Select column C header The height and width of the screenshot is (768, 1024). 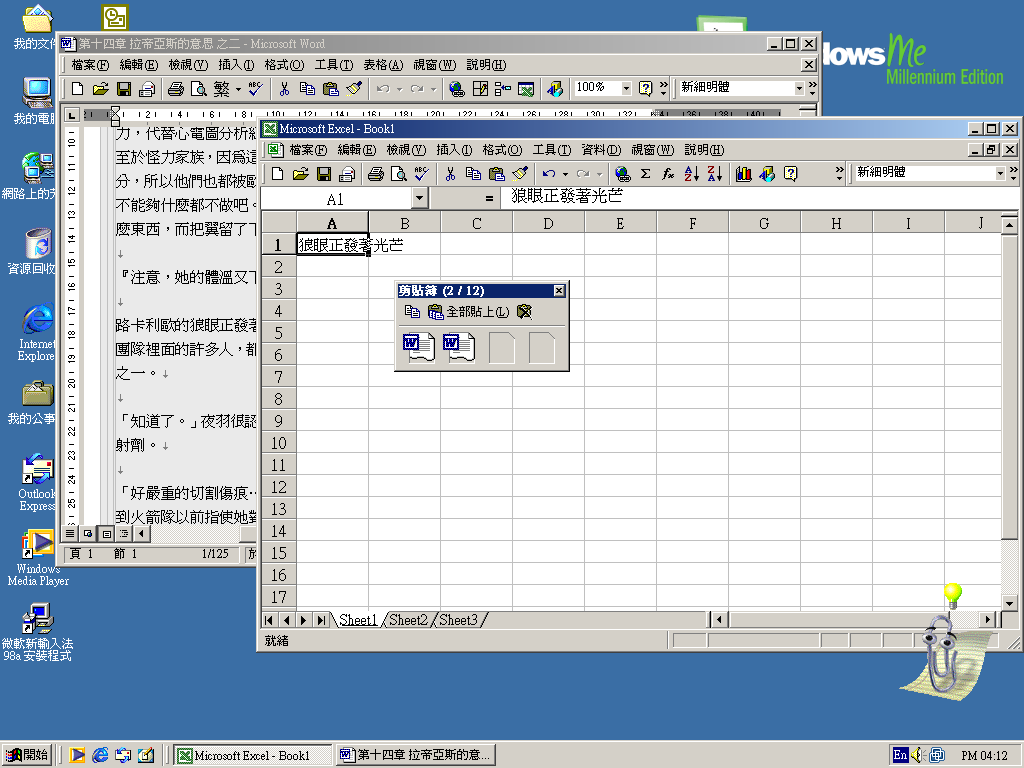click(477, 223)
